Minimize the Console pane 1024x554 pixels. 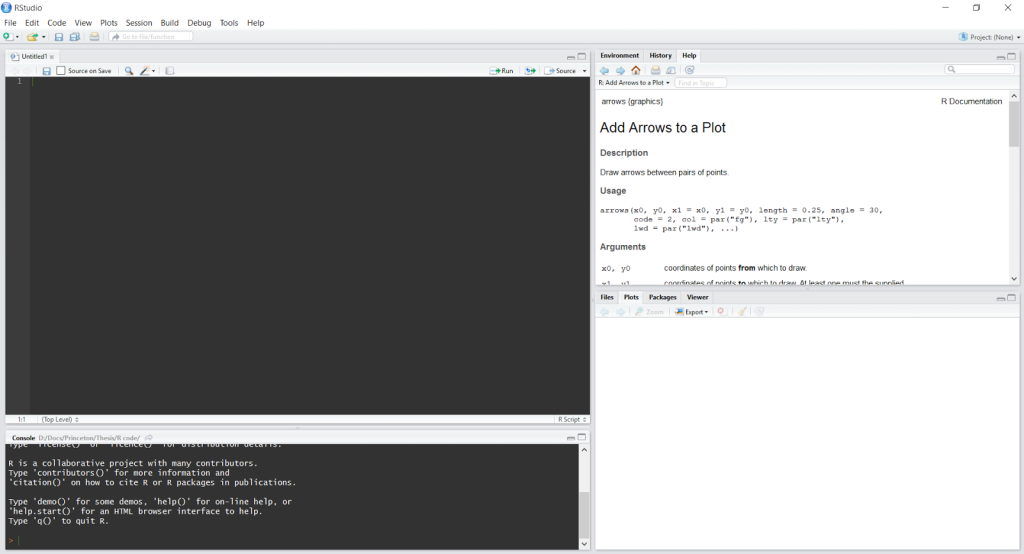[x=571, y=438]
